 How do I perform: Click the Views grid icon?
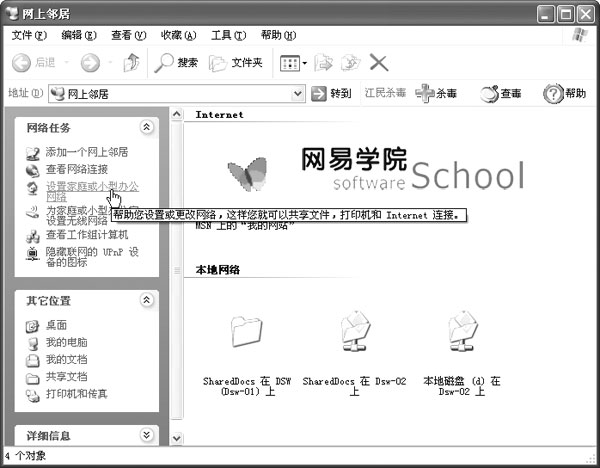290,63
